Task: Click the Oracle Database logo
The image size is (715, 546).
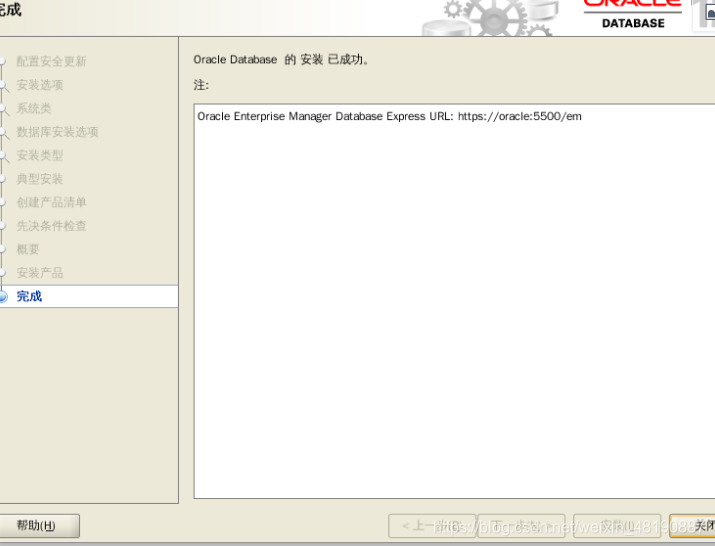Action: tap(633, 15)
